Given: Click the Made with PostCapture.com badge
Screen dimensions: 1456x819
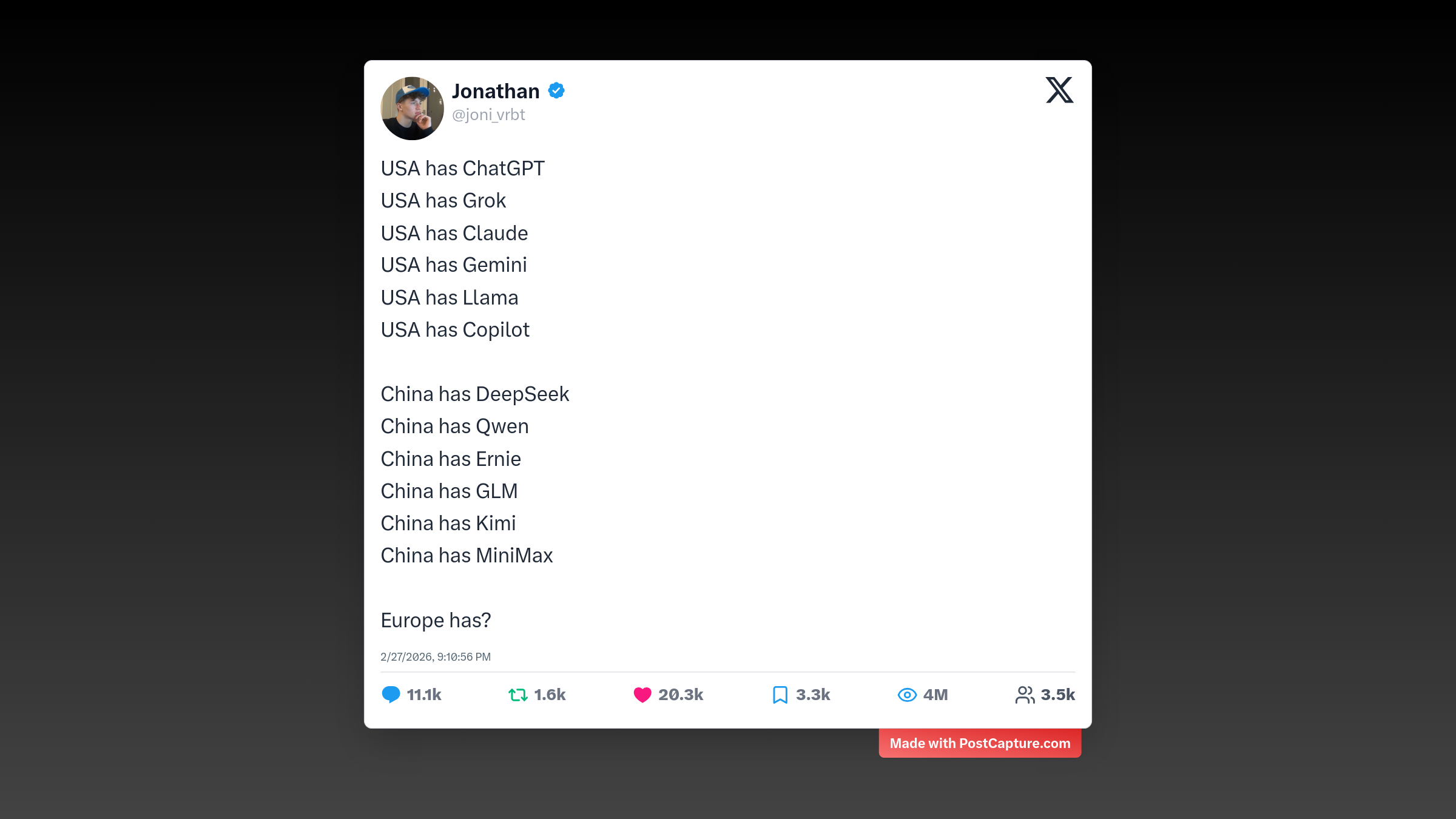Looking at the screenshot, I should coord(980,743).
